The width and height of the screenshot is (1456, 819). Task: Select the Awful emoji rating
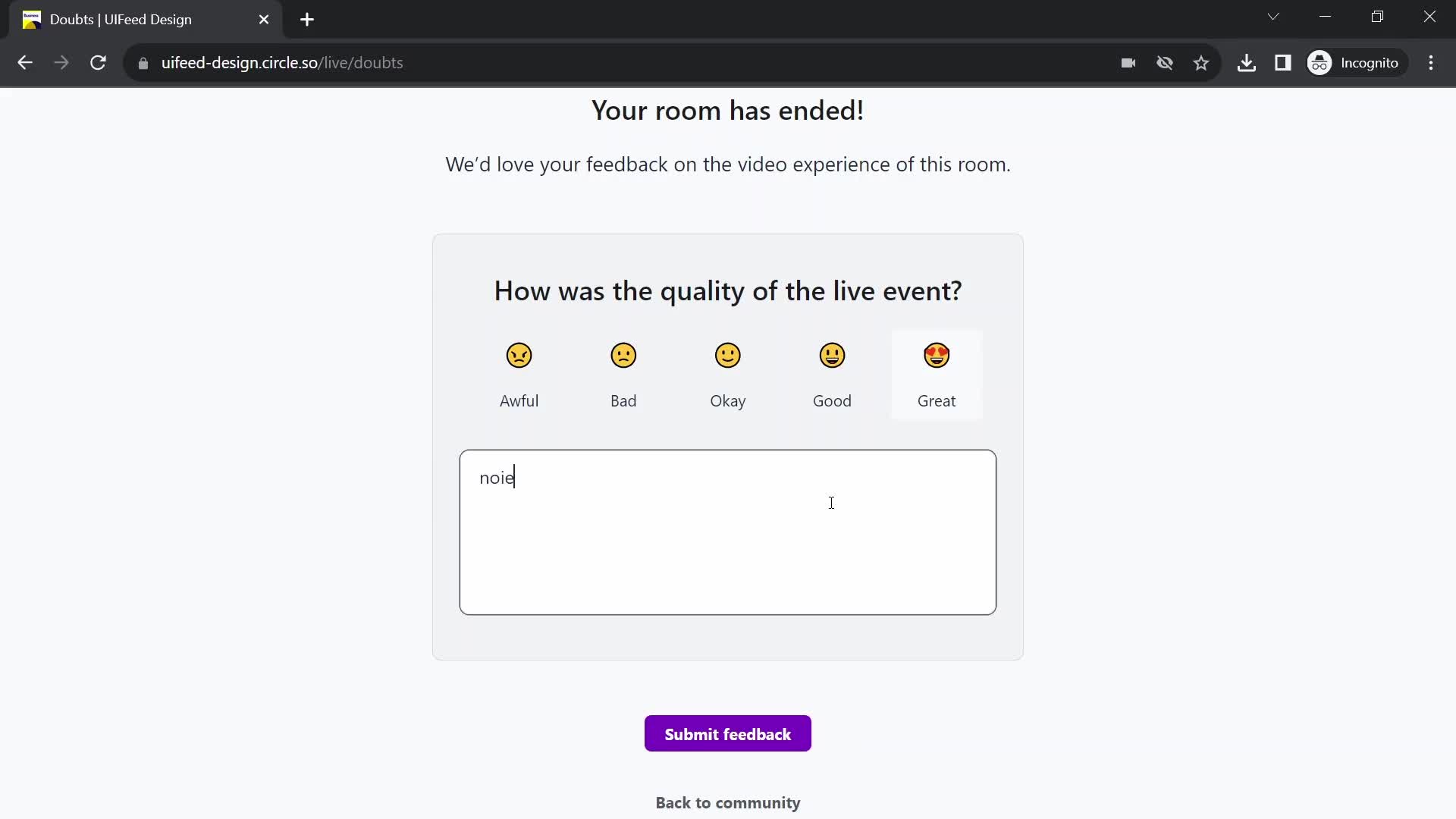[x=519, y=355]
